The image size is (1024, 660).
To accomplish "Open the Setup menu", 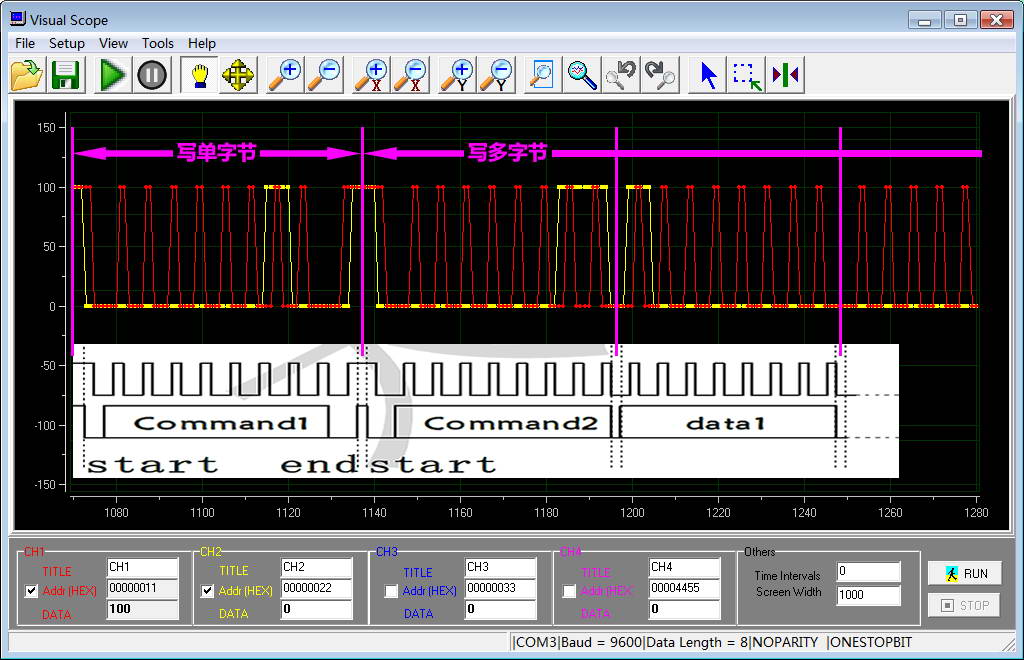I will [x=67, y=43].
